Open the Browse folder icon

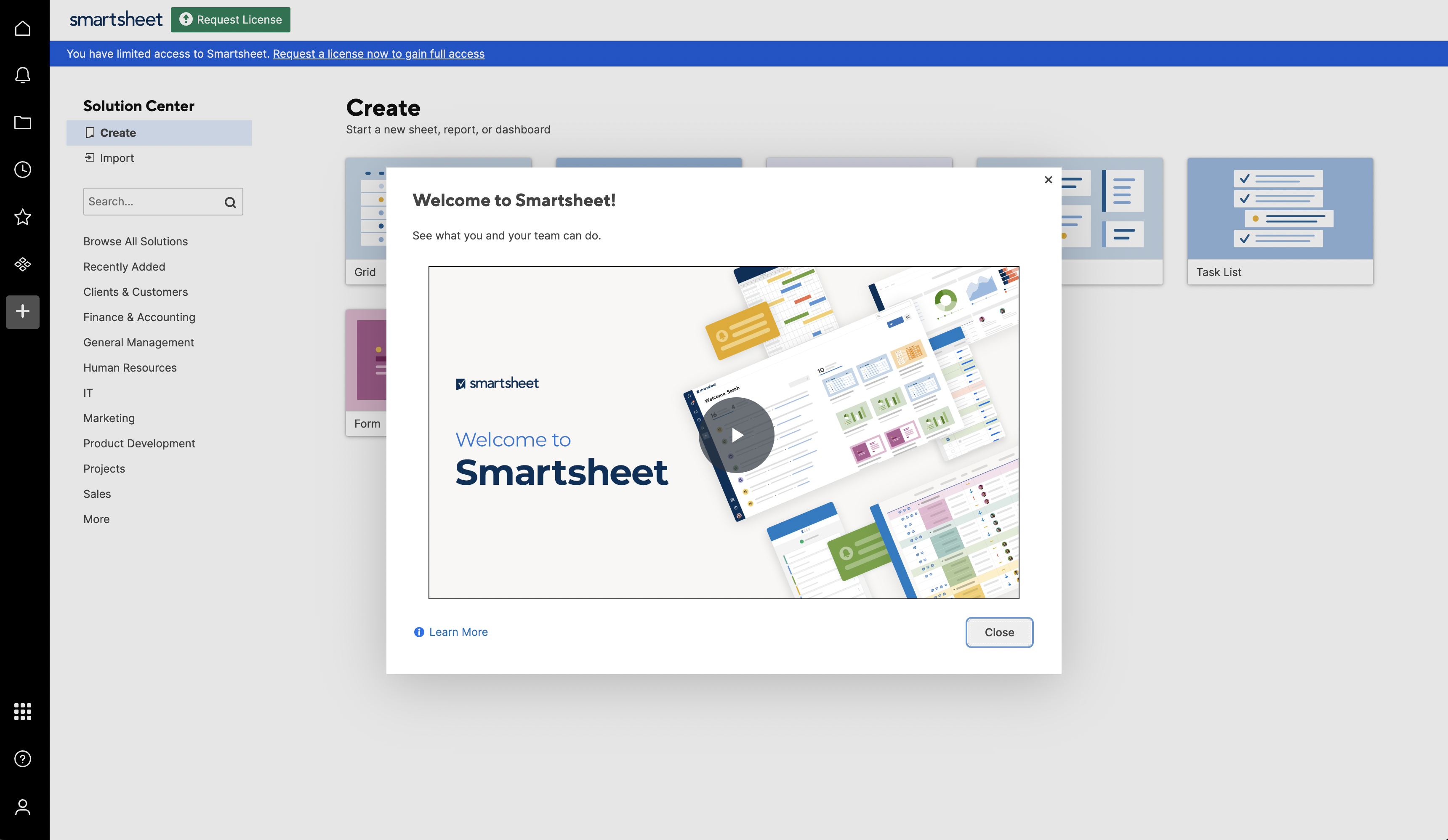[x=22, y=122]
